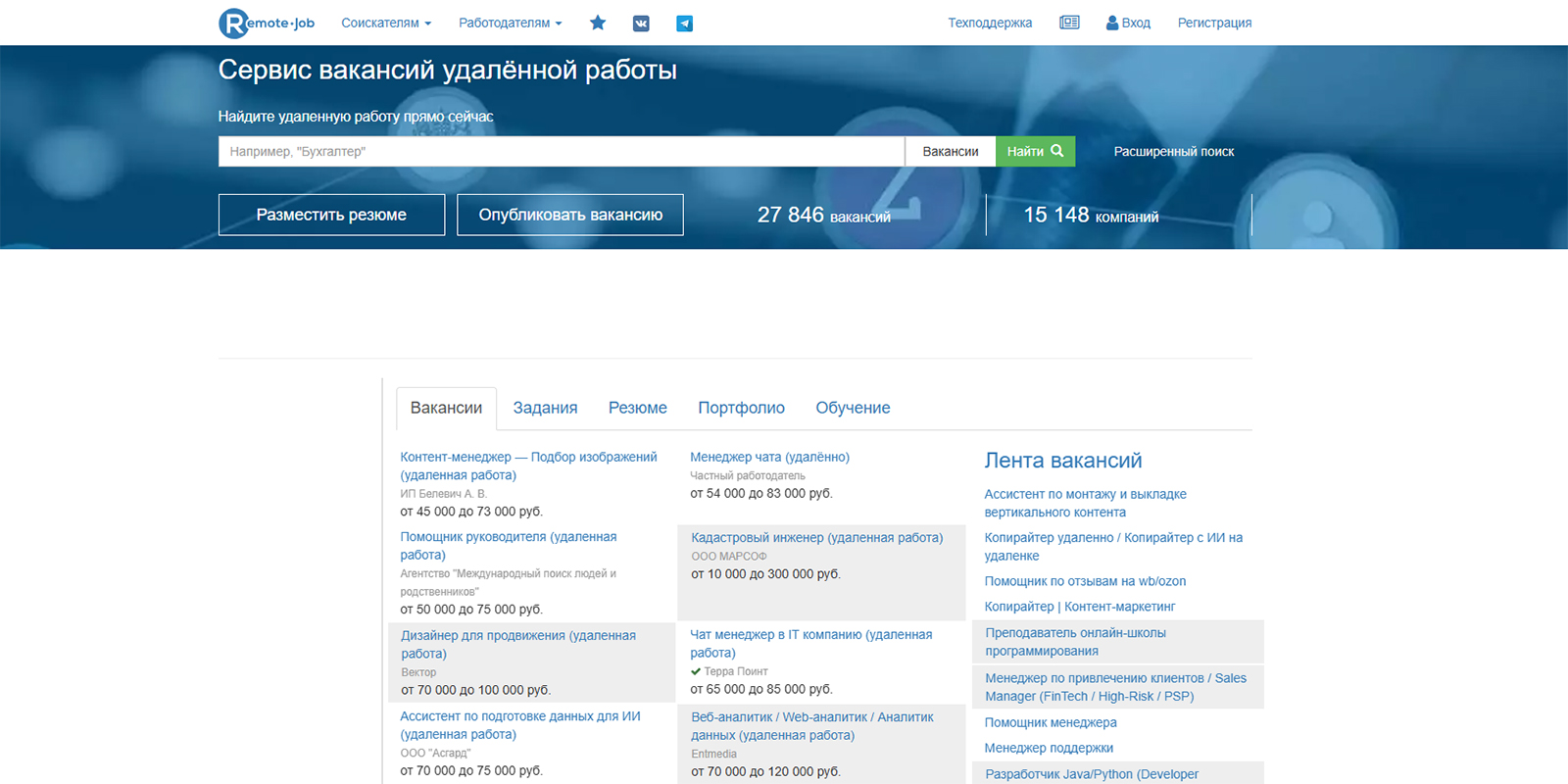The image size is (1568, 784).
Task: Open Ассистент по подготовке данных для ИИ vacancy
Action: tap(520, 725)
